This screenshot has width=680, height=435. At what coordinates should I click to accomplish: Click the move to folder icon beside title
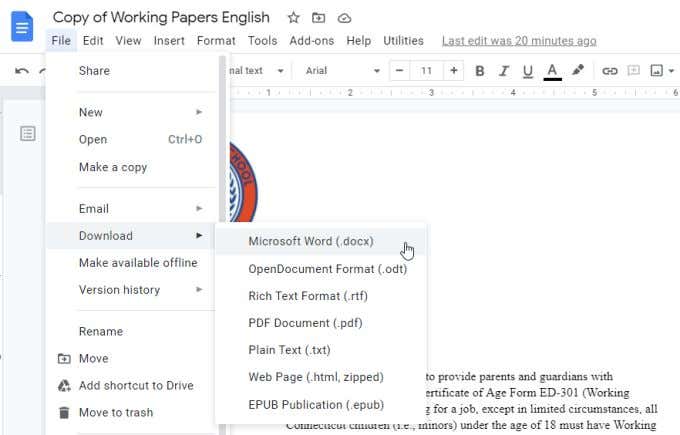pos(318,18)
